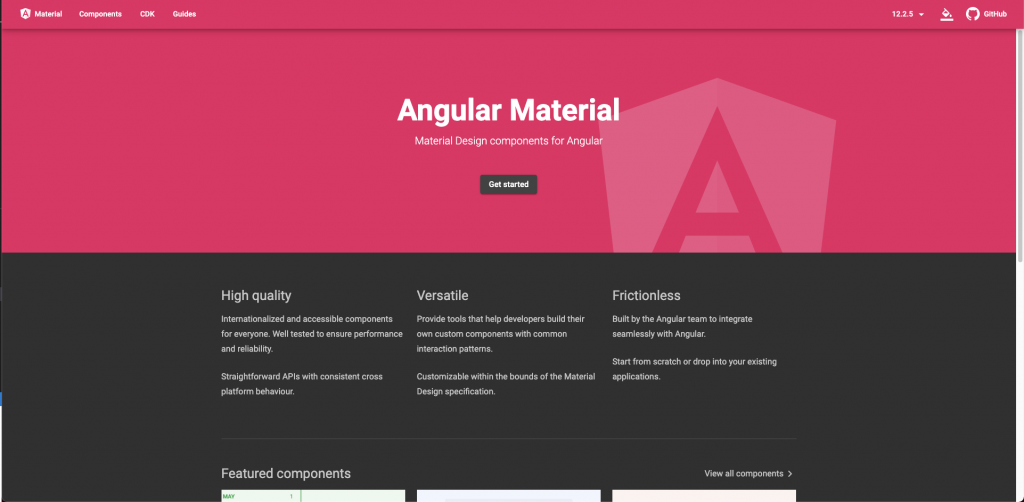Go to Material home link
This screenshot has height=502, width=1024.
(x=41, y=14)
